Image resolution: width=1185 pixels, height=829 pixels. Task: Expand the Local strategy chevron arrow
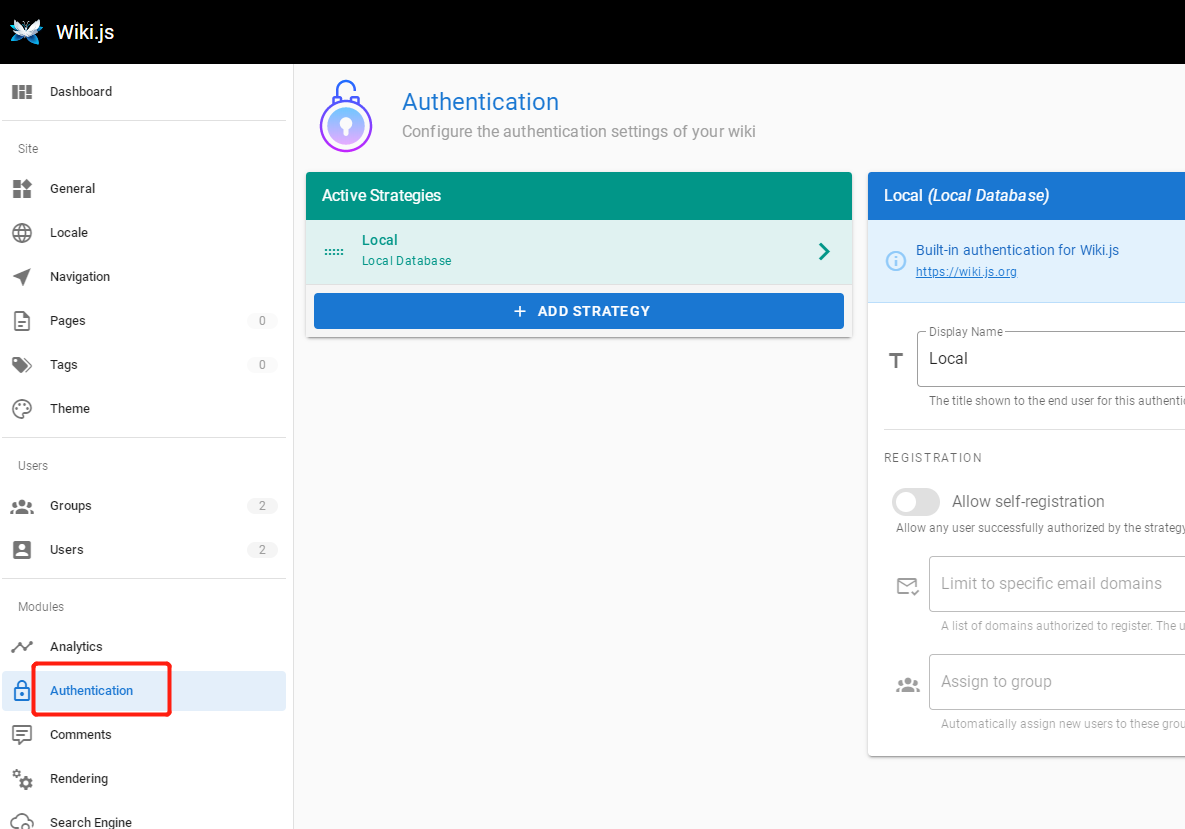pyautogui.click(x=824, y=252)
